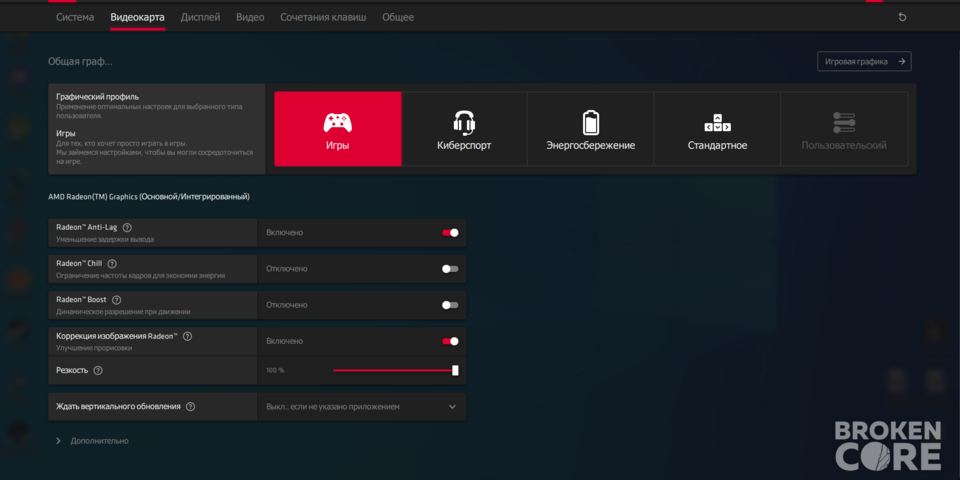The height and width of the screenshot is (480, 960).
Task: Select the Энергосбережение profile tile
Action: click(x=590, y=129)
